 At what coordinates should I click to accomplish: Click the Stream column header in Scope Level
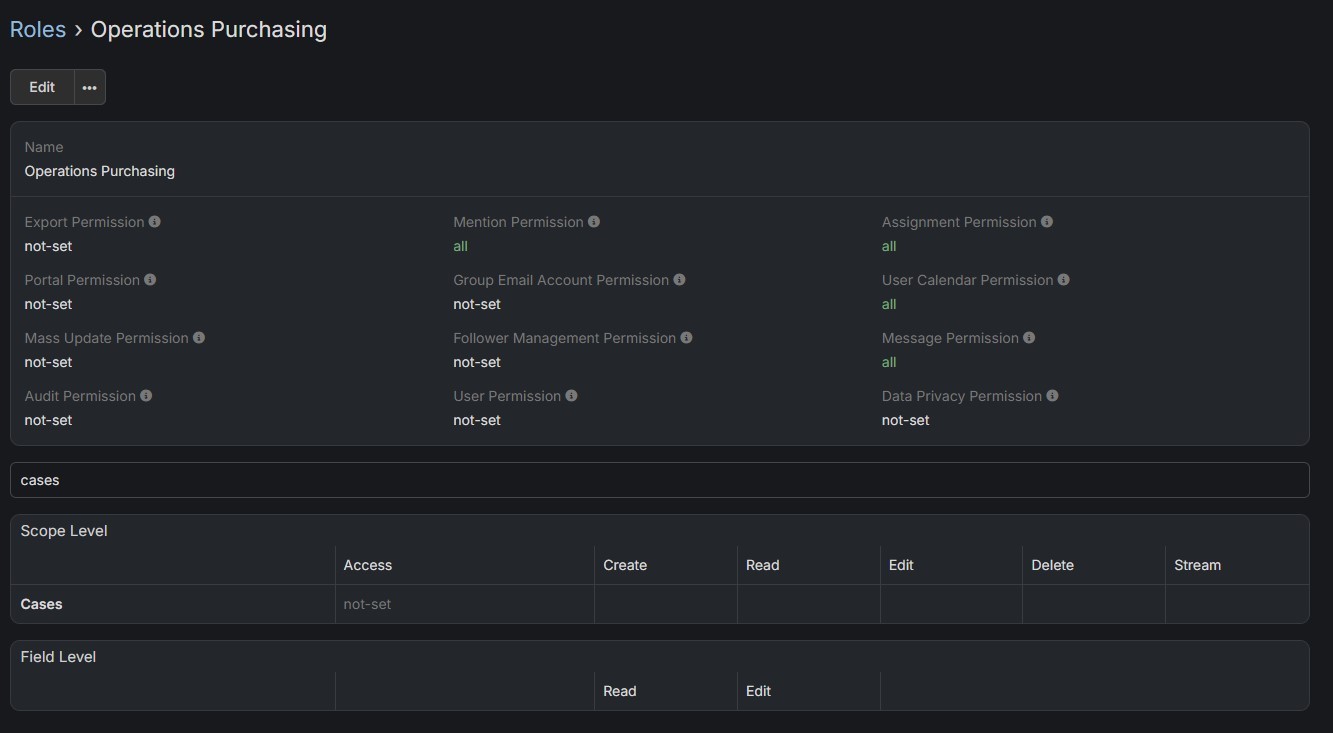click(x=1197, y=565)
